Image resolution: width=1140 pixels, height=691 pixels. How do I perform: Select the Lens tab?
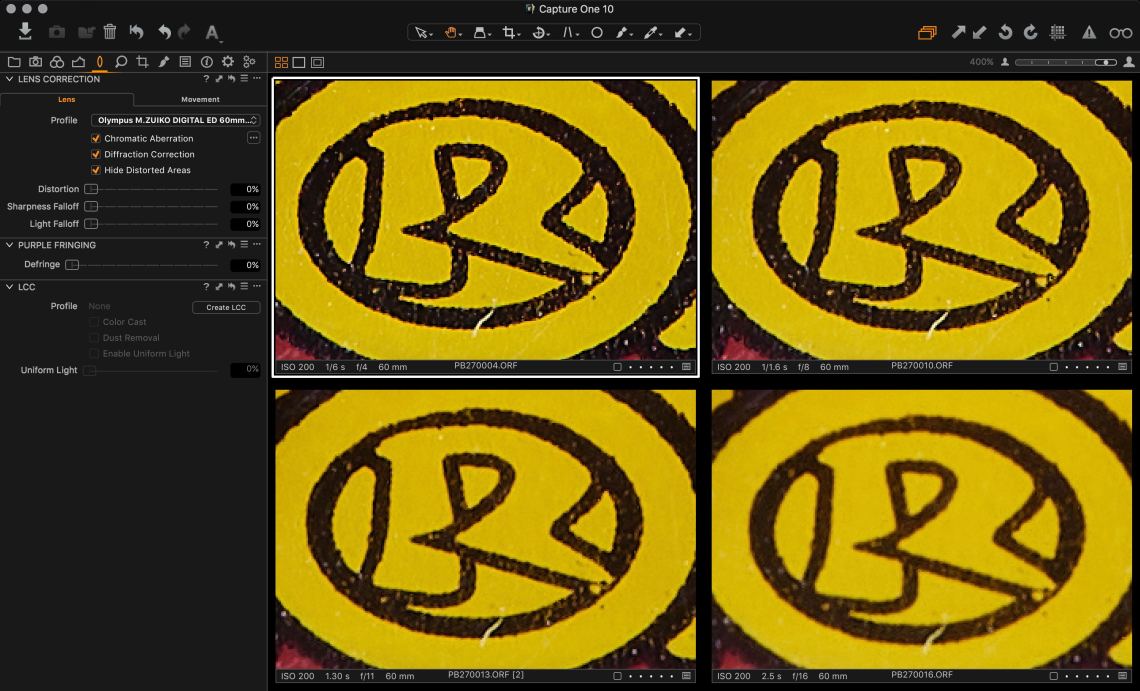[66, 99]
